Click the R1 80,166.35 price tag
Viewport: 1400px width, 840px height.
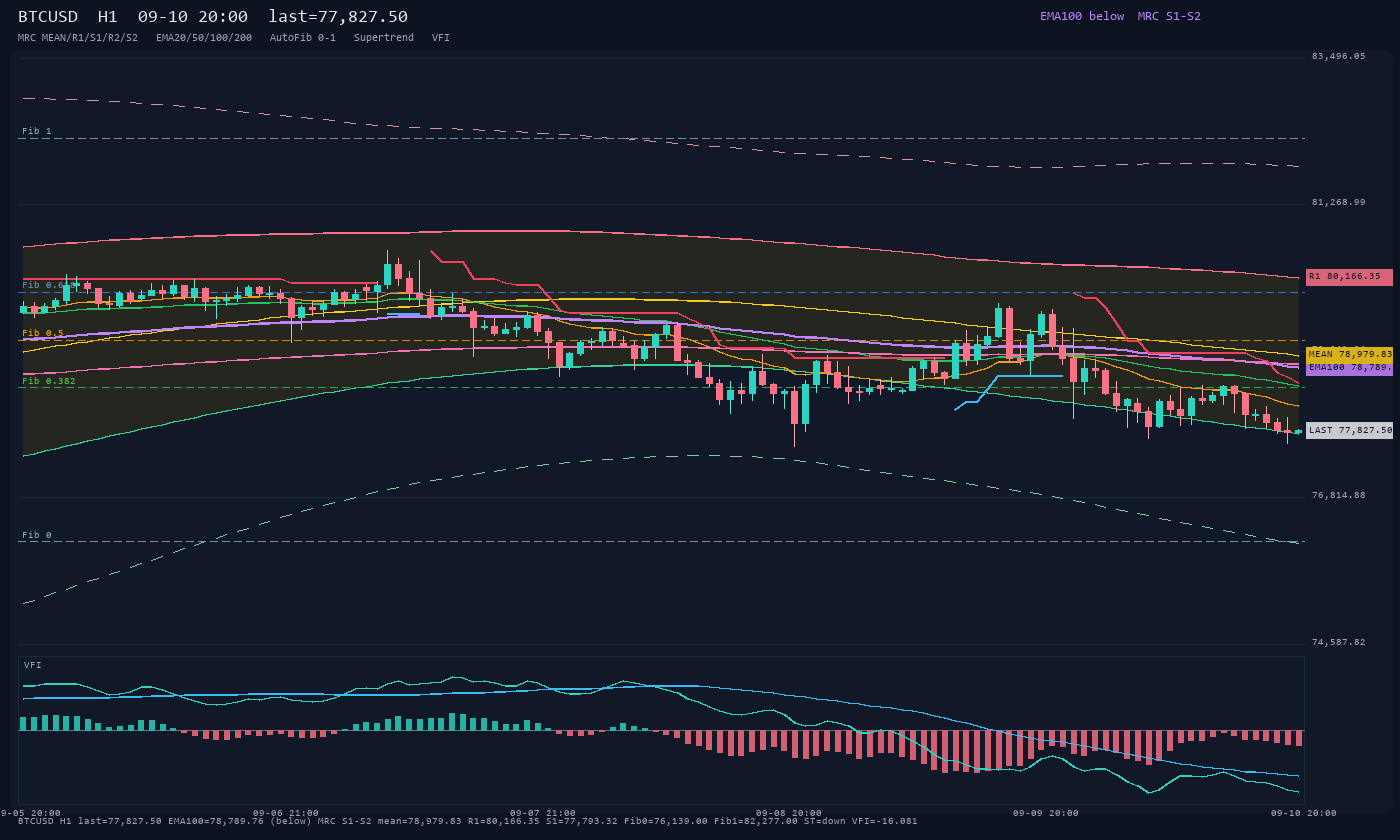[1349, 277]
